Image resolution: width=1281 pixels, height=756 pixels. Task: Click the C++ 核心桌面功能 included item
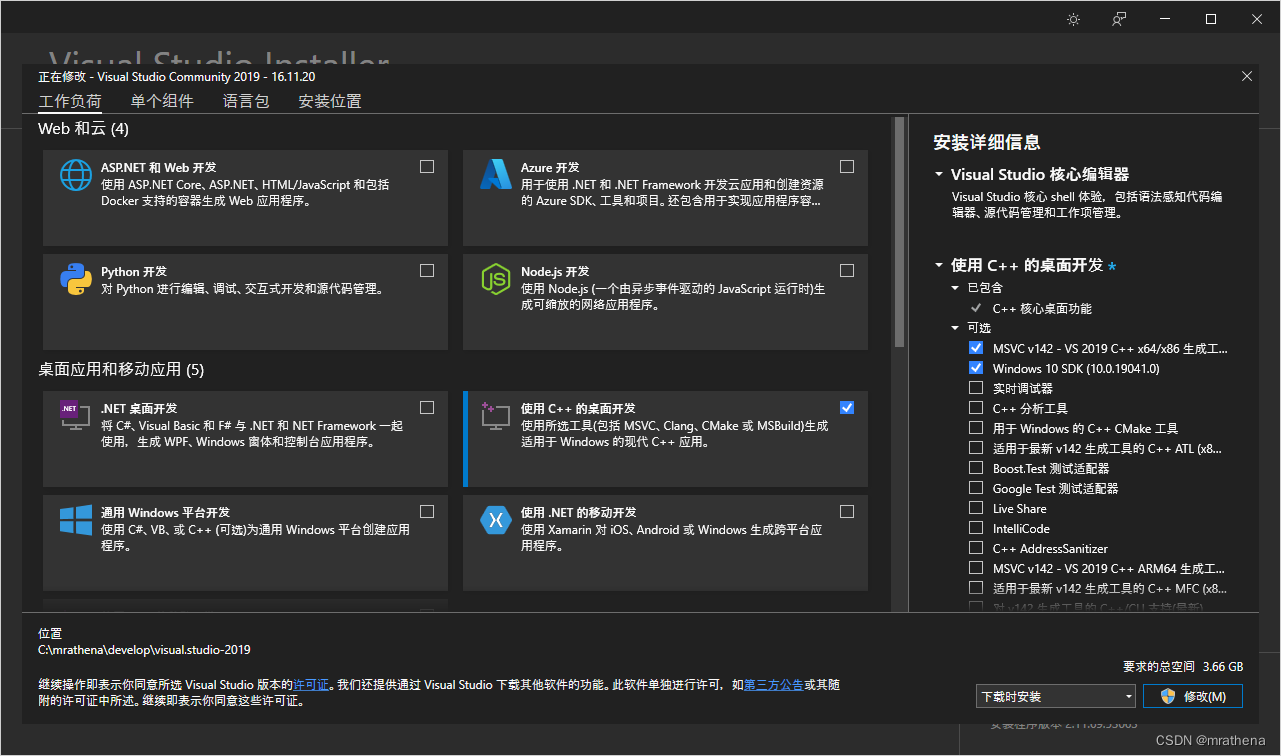(x=1042, y=309)
